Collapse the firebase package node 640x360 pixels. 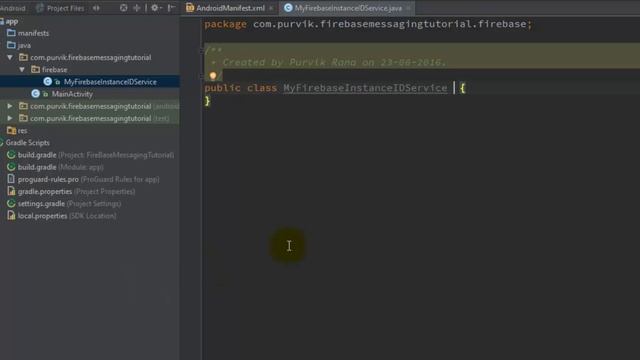point(22,70)
